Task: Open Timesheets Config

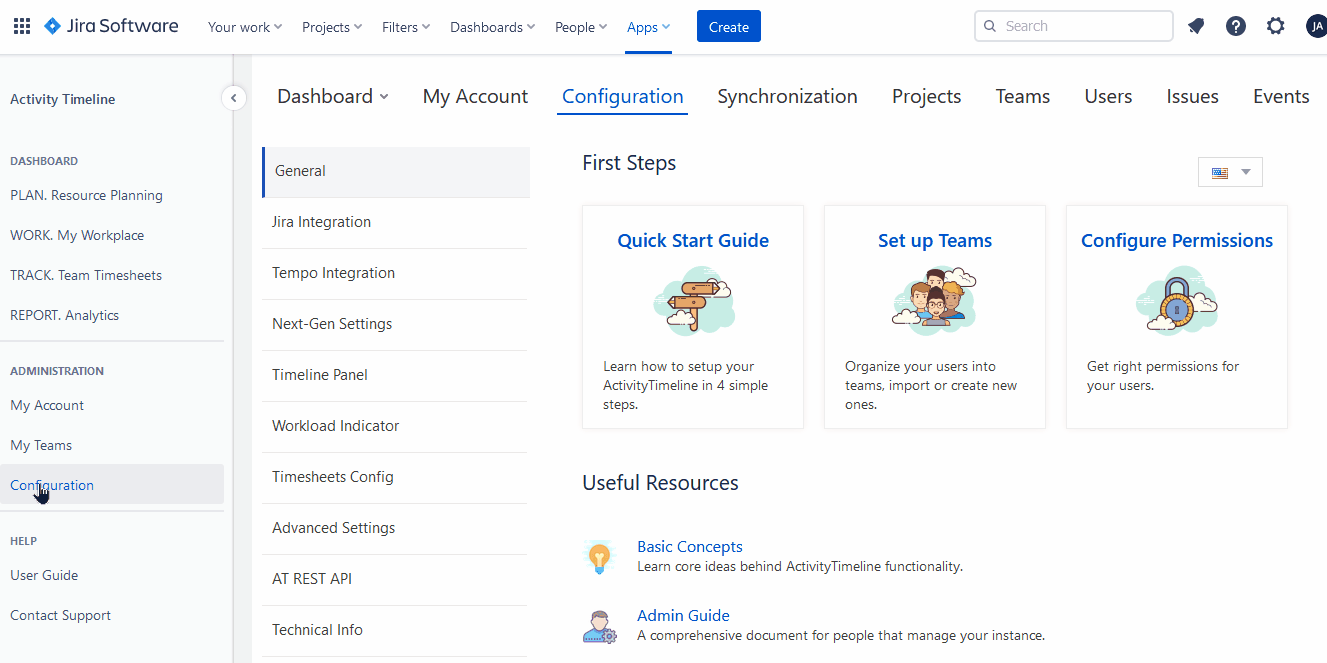Action: coord(396,477)
